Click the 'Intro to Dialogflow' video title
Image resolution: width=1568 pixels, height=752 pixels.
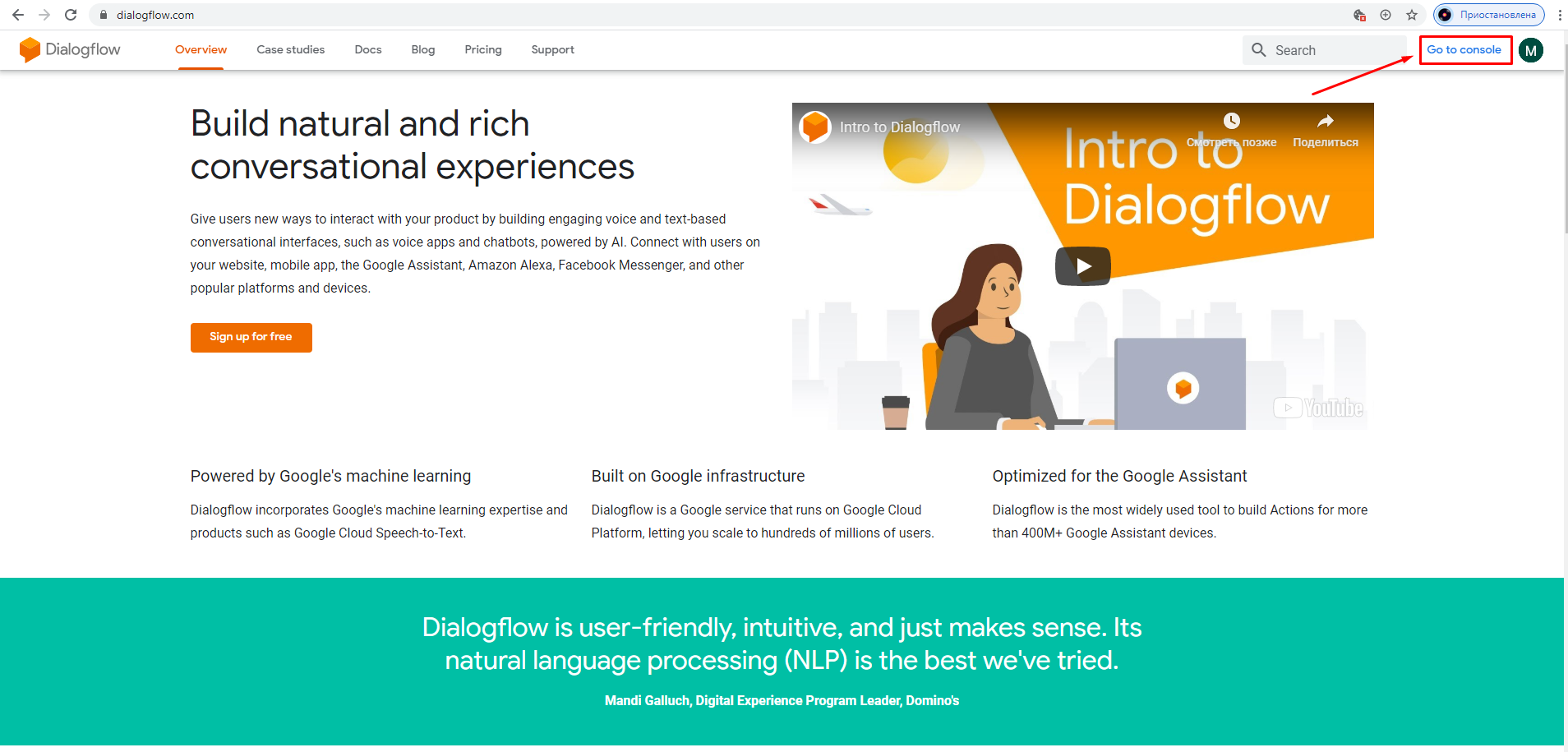click(900, 127)
